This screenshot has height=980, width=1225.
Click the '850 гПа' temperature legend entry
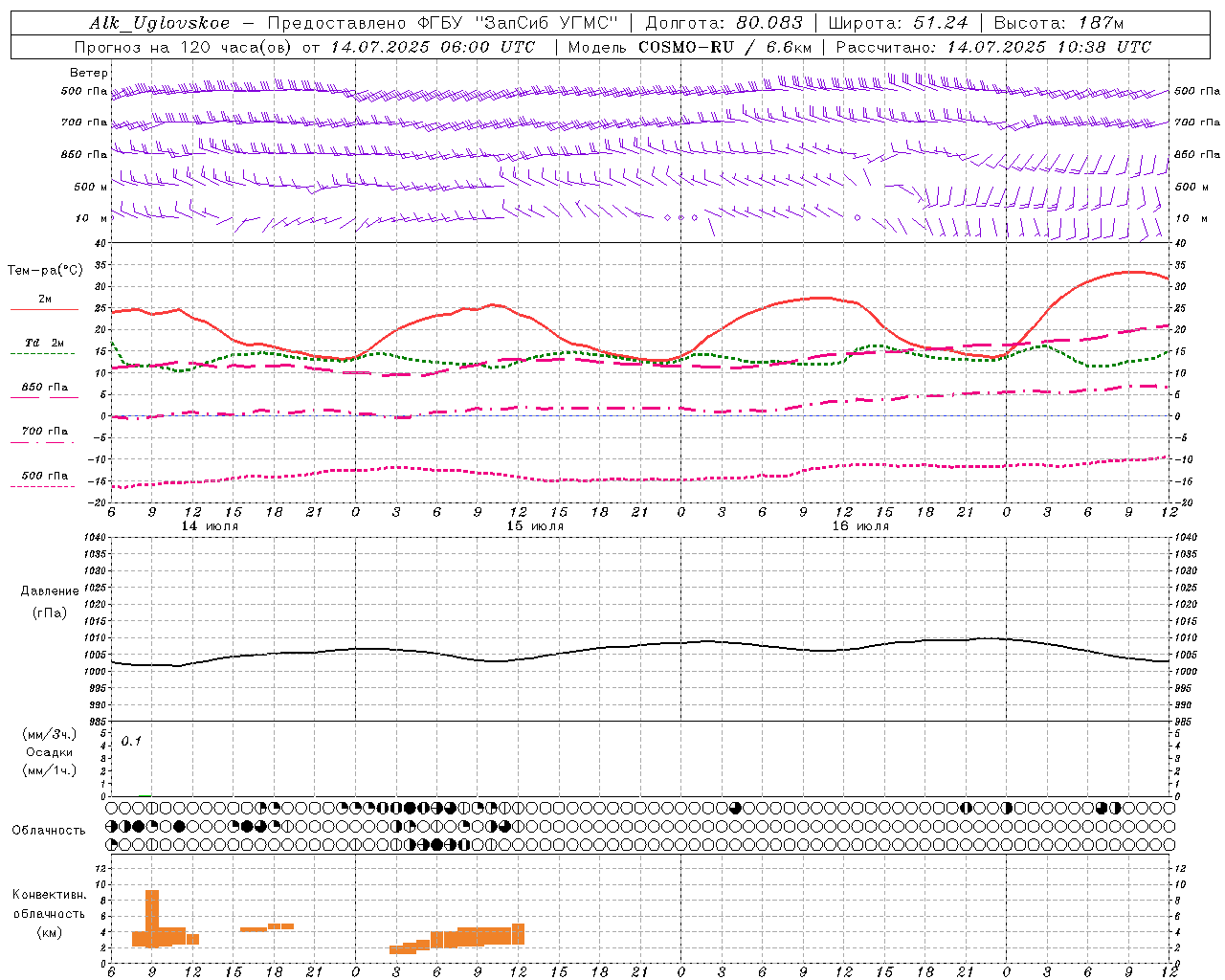45,388
